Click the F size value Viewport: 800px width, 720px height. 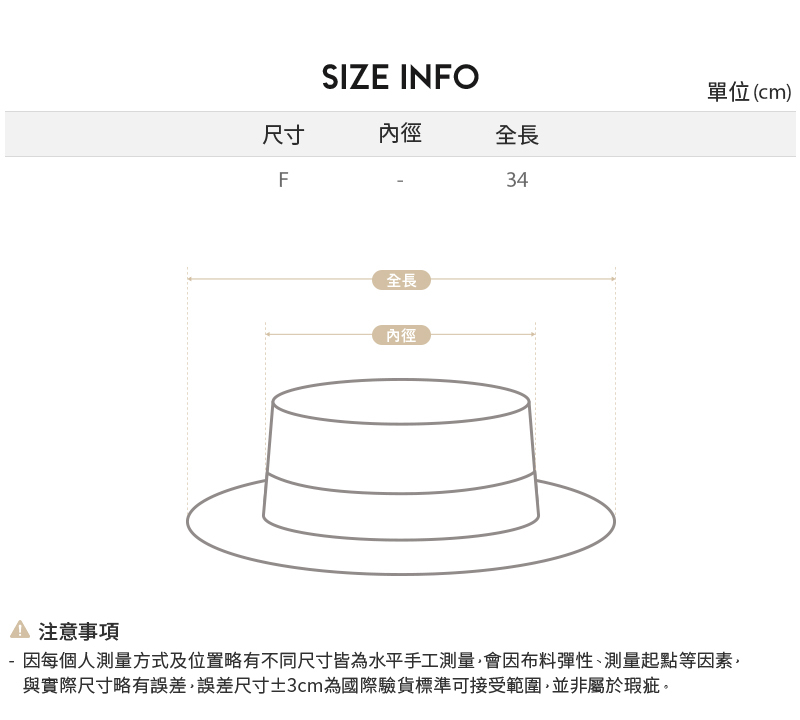coord(283,180)
